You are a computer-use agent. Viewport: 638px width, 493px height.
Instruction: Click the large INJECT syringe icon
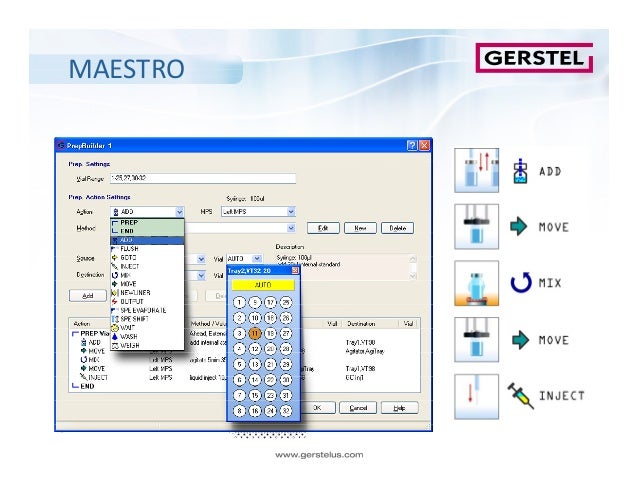coord(520,395)
